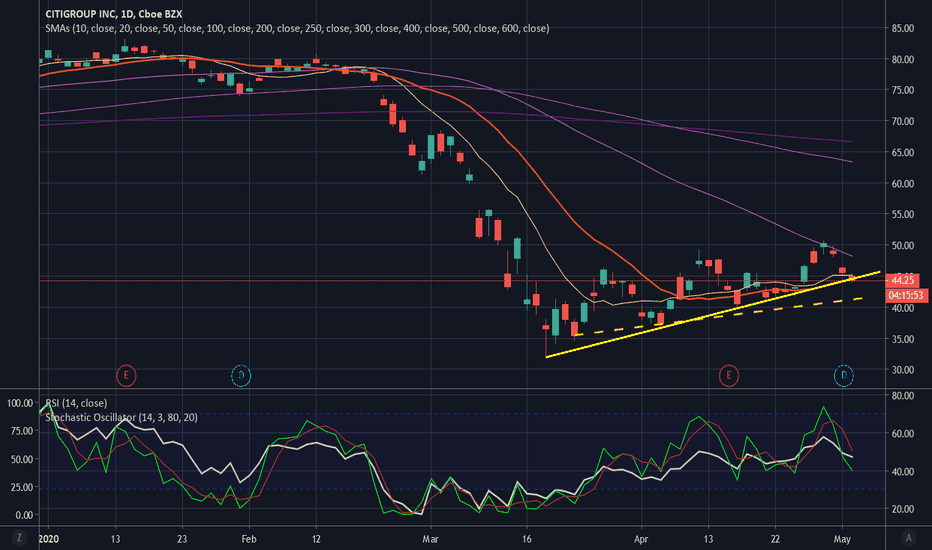The image size is (932, 550).
Task: Click the auto-scale 'A' button bottom-right
Action: point(908,538)
